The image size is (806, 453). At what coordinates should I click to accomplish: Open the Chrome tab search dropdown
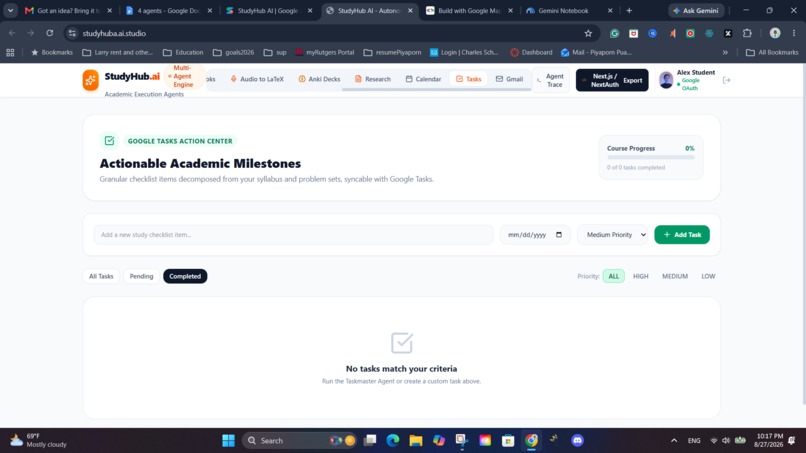[10, 10]
